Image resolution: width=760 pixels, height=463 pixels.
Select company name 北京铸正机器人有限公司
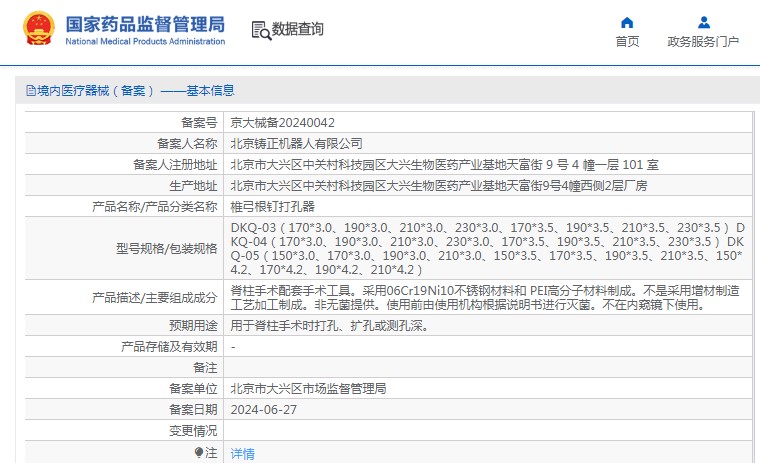click(x=297, y=144)
